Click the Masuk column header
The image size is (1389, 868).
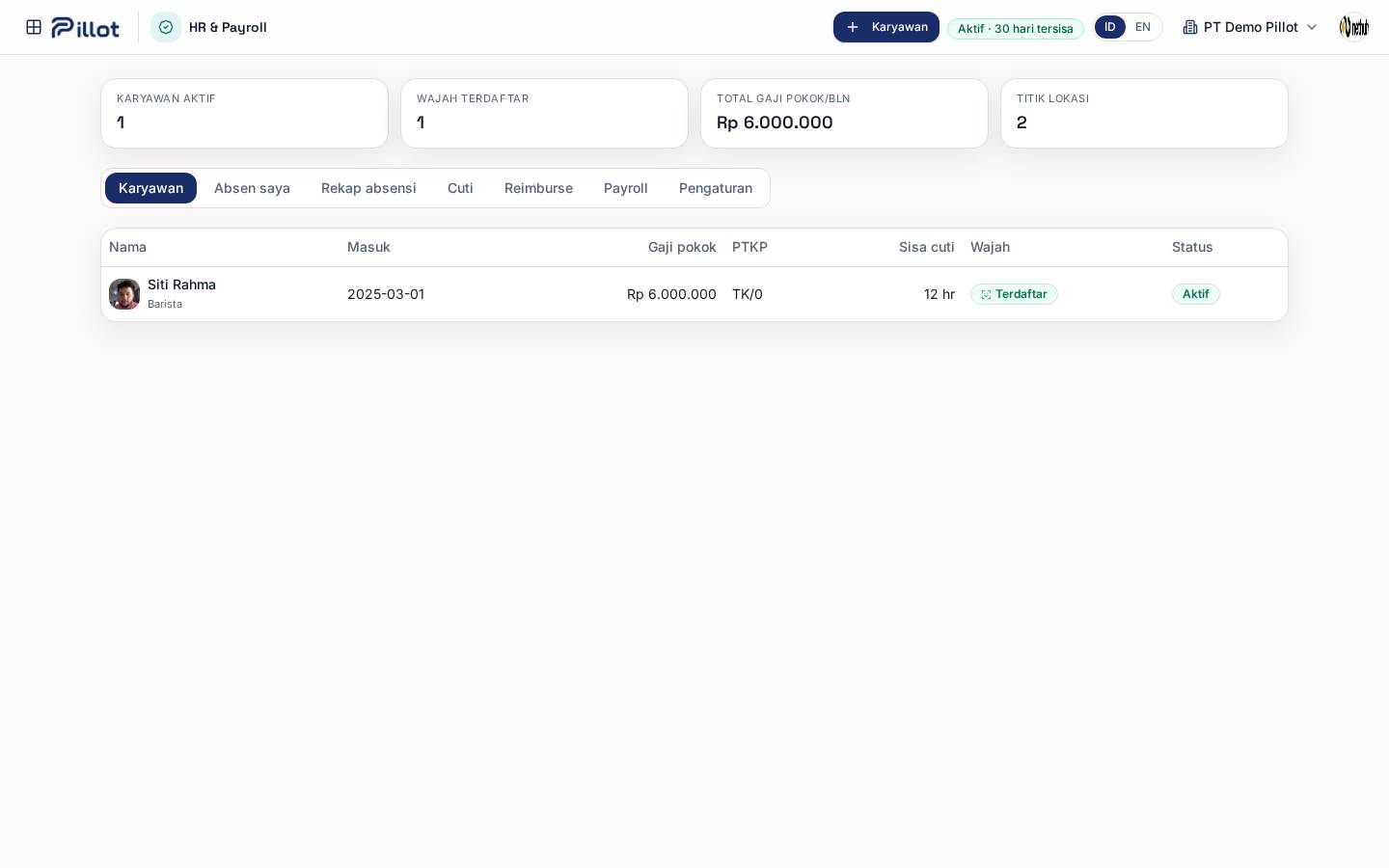click(x=368, y=247)
